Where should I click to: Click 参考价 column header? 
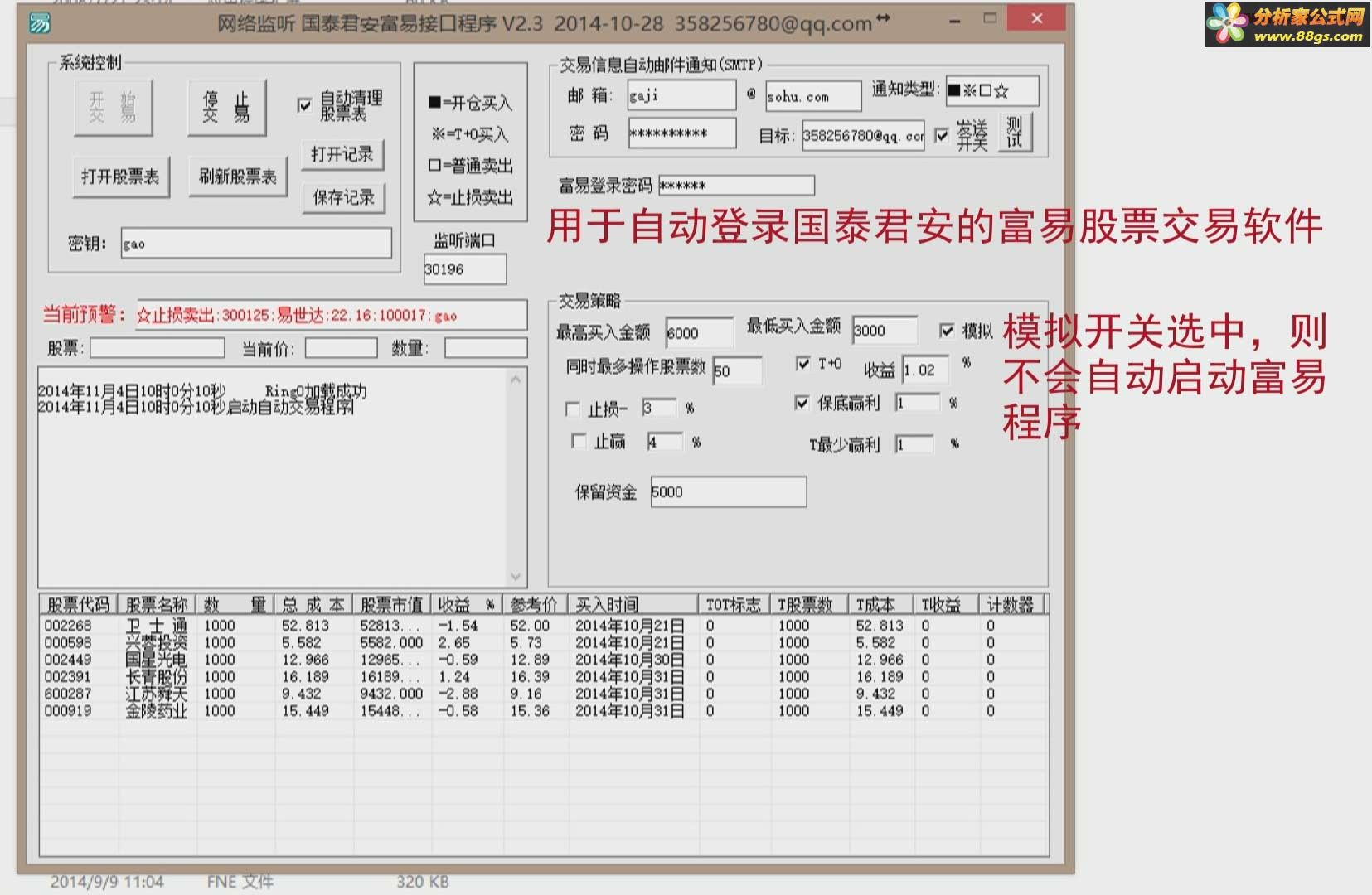coord(536,604)
